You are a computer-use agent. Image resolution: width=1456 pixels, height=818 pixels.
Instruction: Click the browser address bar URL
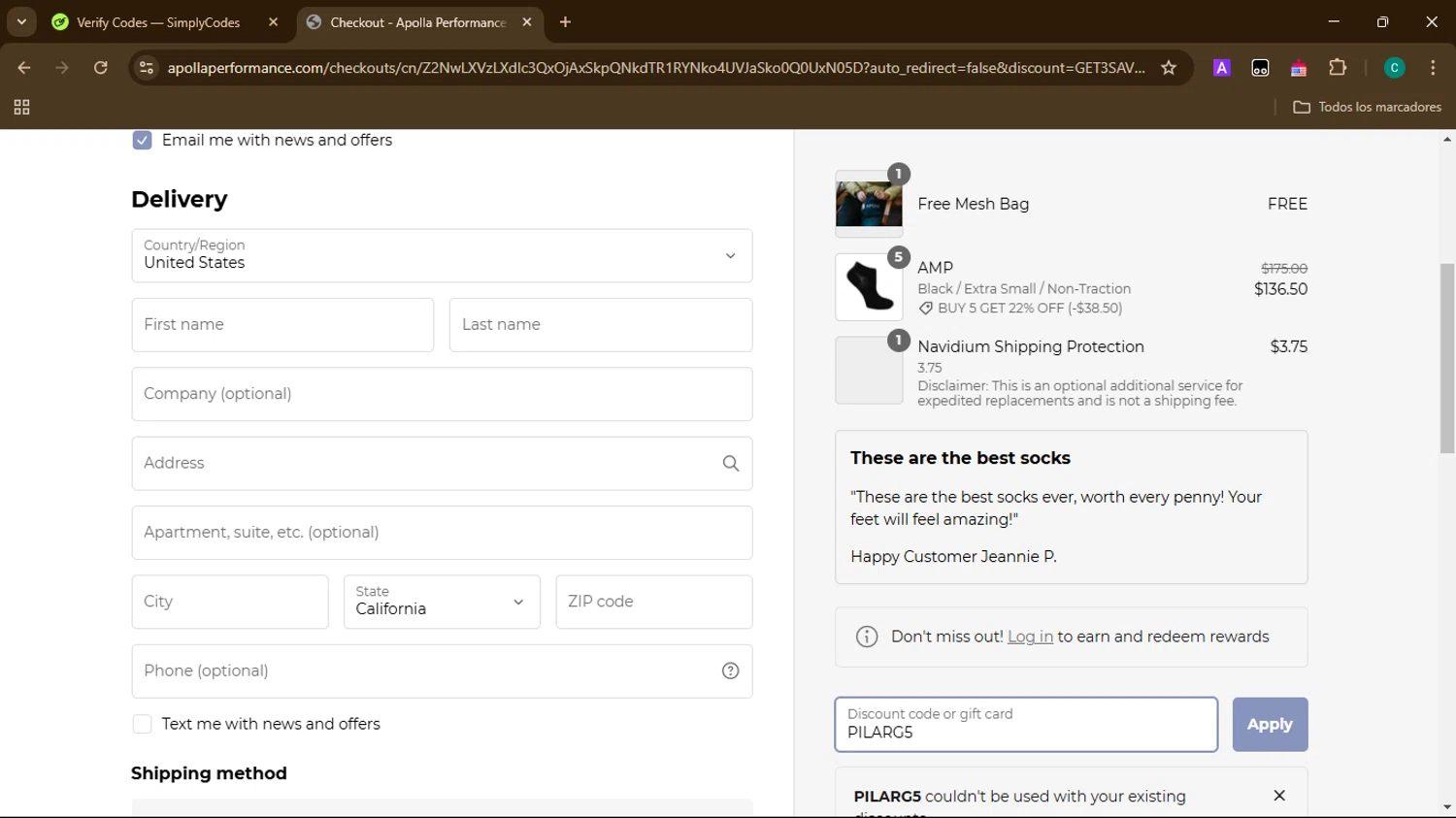(656, 68)
